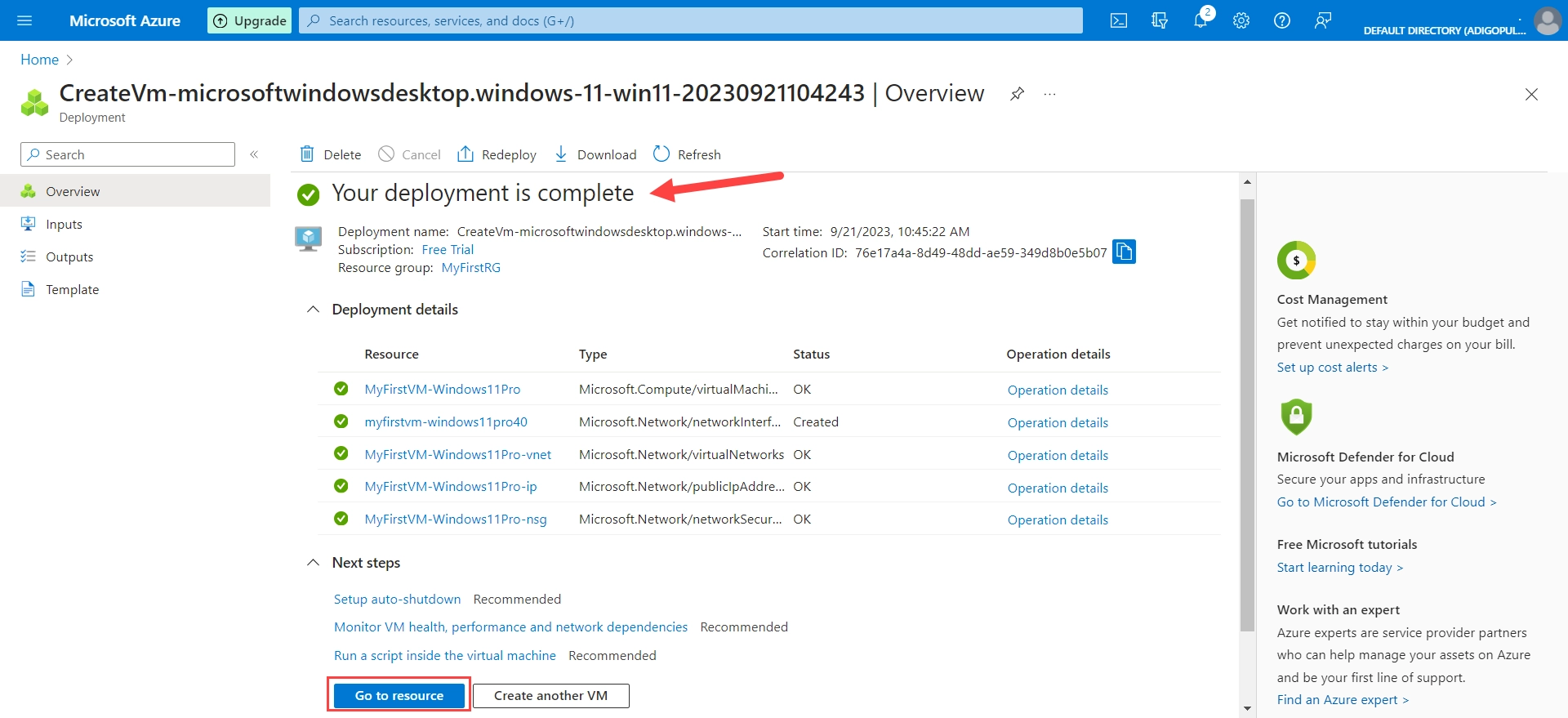Click the Go to resource button
Viewport: 1568px width, 718px height.
pos(399,696)
